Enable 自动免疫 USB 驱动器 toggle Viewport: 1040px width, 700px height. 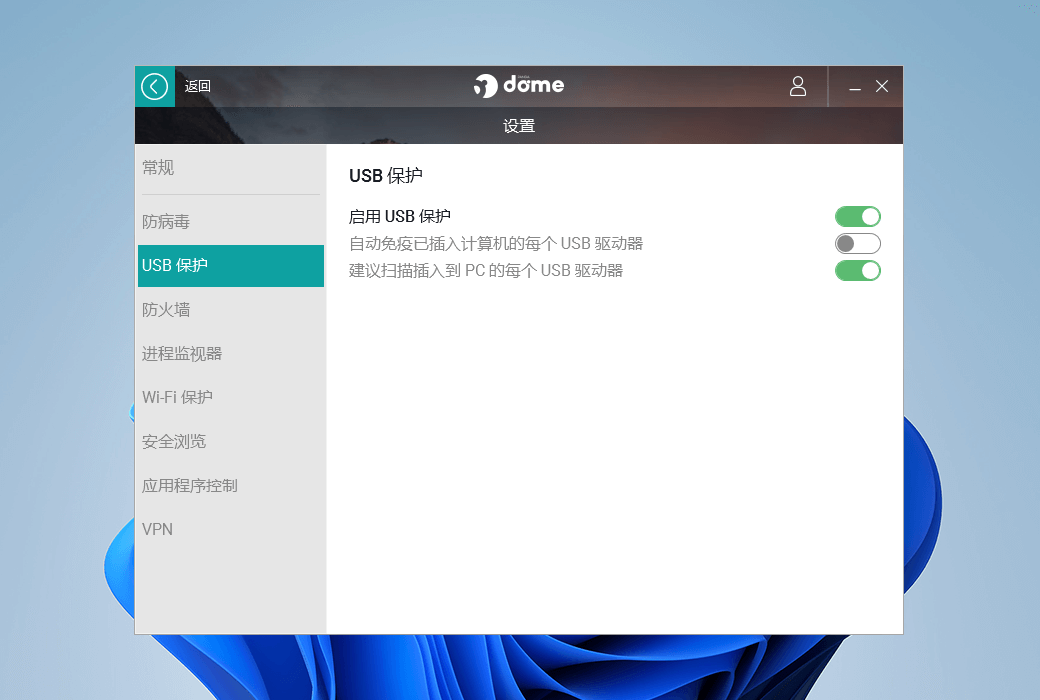click(x=857, y=243)
